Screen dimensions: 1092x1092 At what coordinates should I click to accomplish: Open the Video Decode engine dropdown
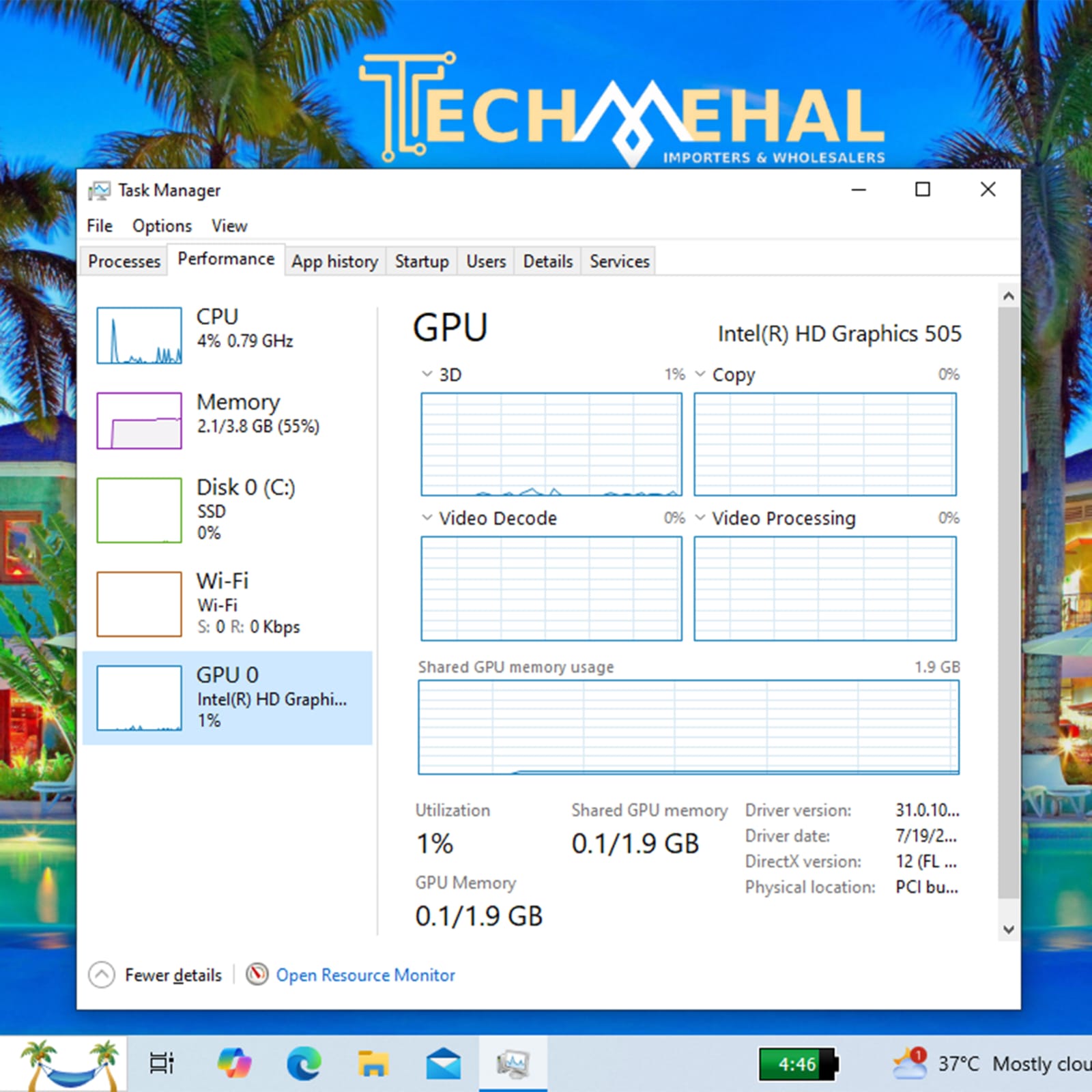coord(427,518)
